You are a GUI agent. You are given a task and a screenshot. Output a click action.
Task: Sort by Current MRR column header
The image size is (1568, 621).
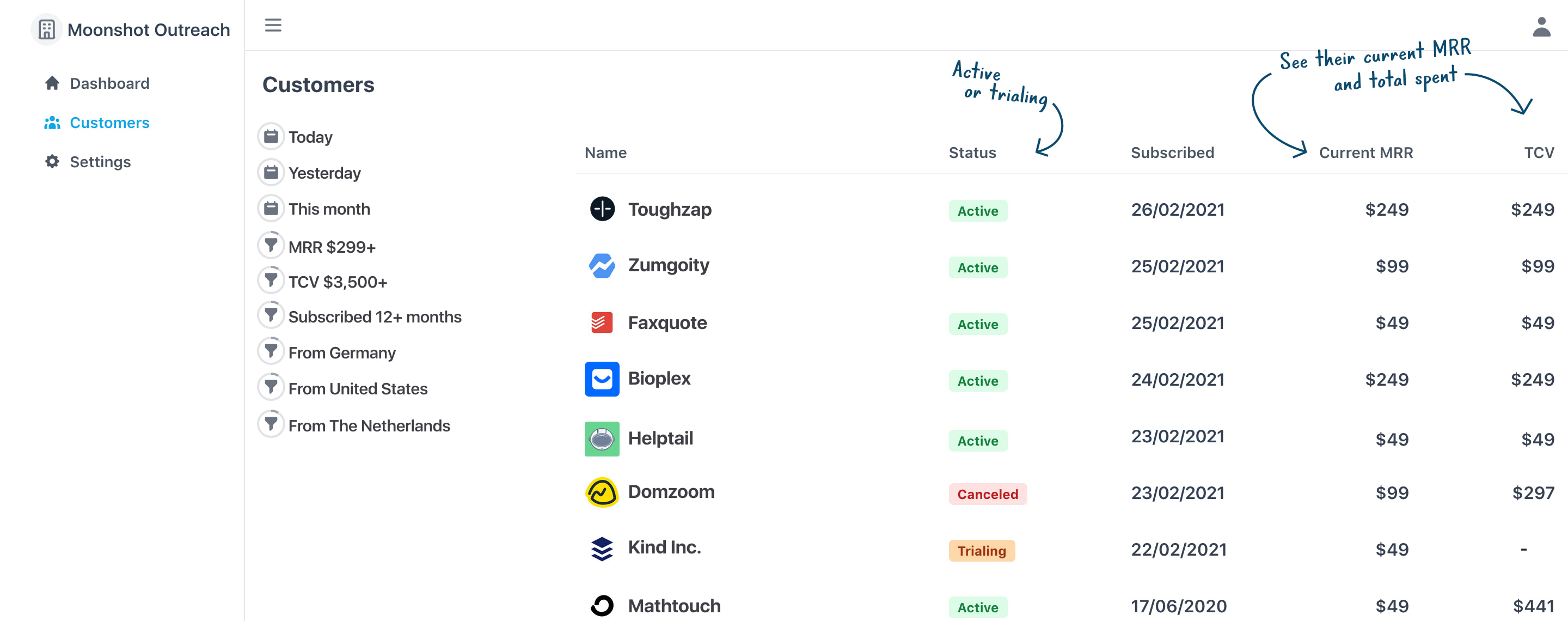[1365, 153]
